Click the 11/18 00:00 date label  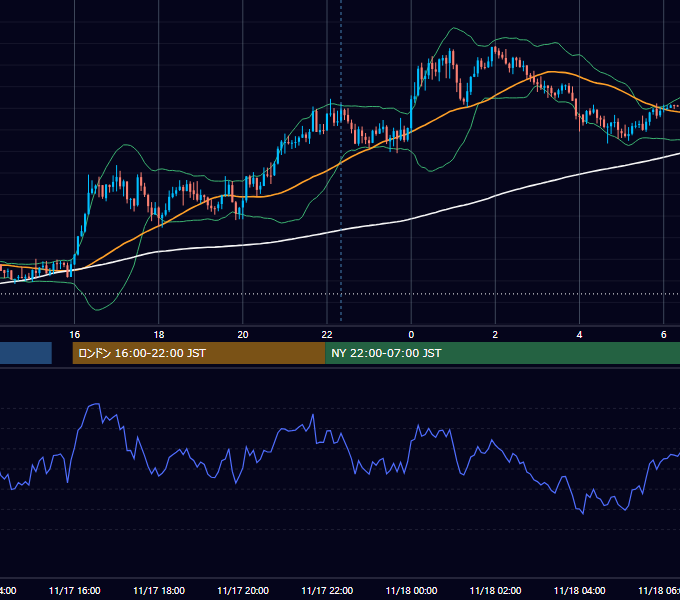[411, 590]
